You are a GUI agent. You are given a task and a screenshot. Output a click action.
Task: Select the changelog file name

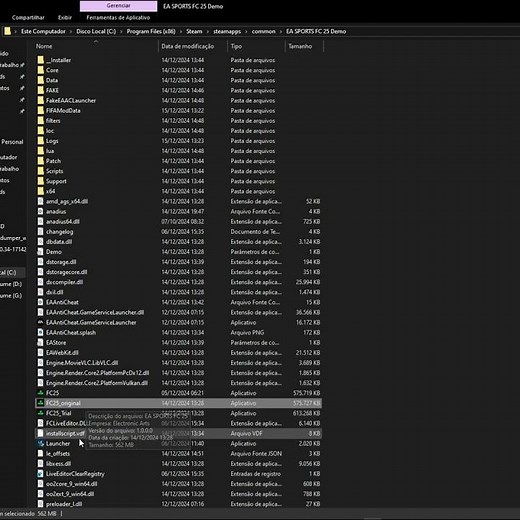pyautogui.click(x=60, y=232)
